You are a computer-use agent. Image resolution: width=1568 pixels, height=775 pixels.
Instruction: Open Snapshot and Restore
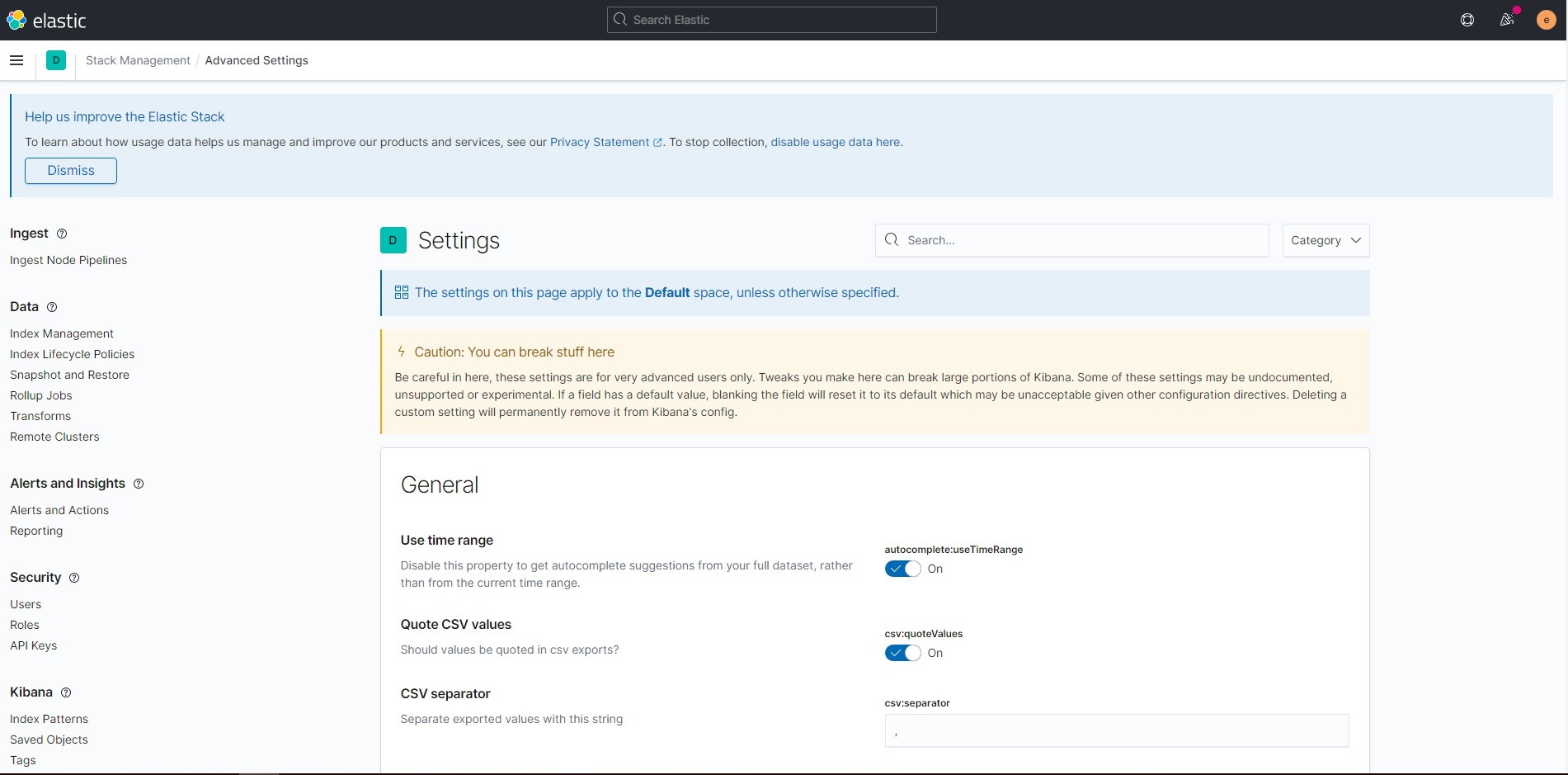click(x=69, y=375)
